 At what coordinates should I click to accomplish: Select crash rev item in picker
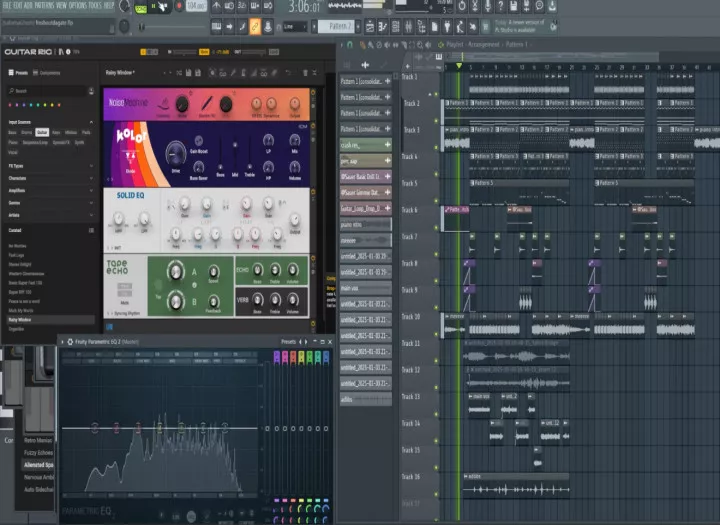tap(366, 145)
